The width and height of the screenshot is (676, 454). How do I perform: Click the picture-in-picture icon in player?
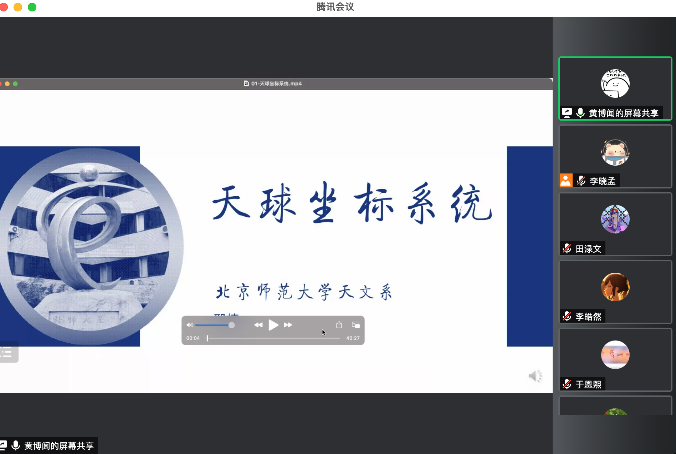tap(355, 325)
